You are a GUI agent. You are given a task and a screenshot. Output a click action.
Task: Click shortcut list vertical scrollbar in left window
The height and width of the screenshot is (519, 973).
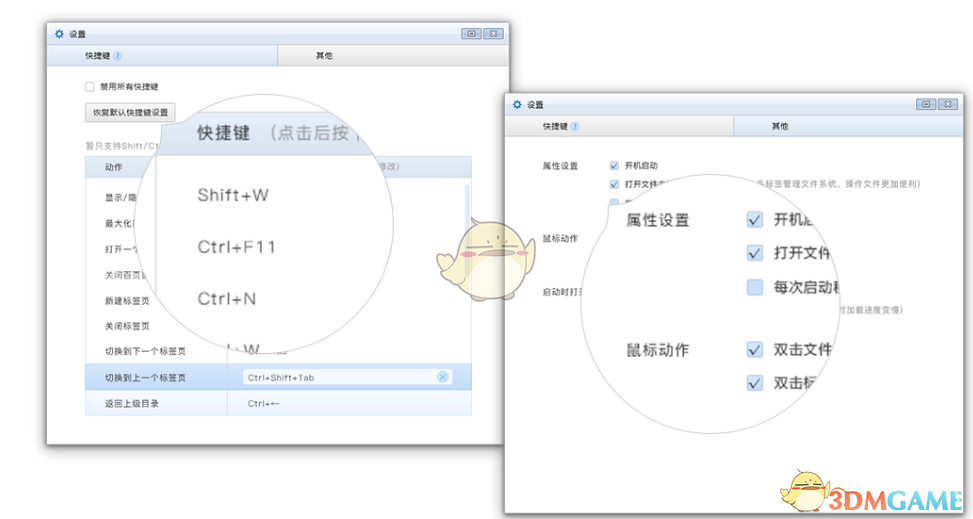tap(467, 230)
